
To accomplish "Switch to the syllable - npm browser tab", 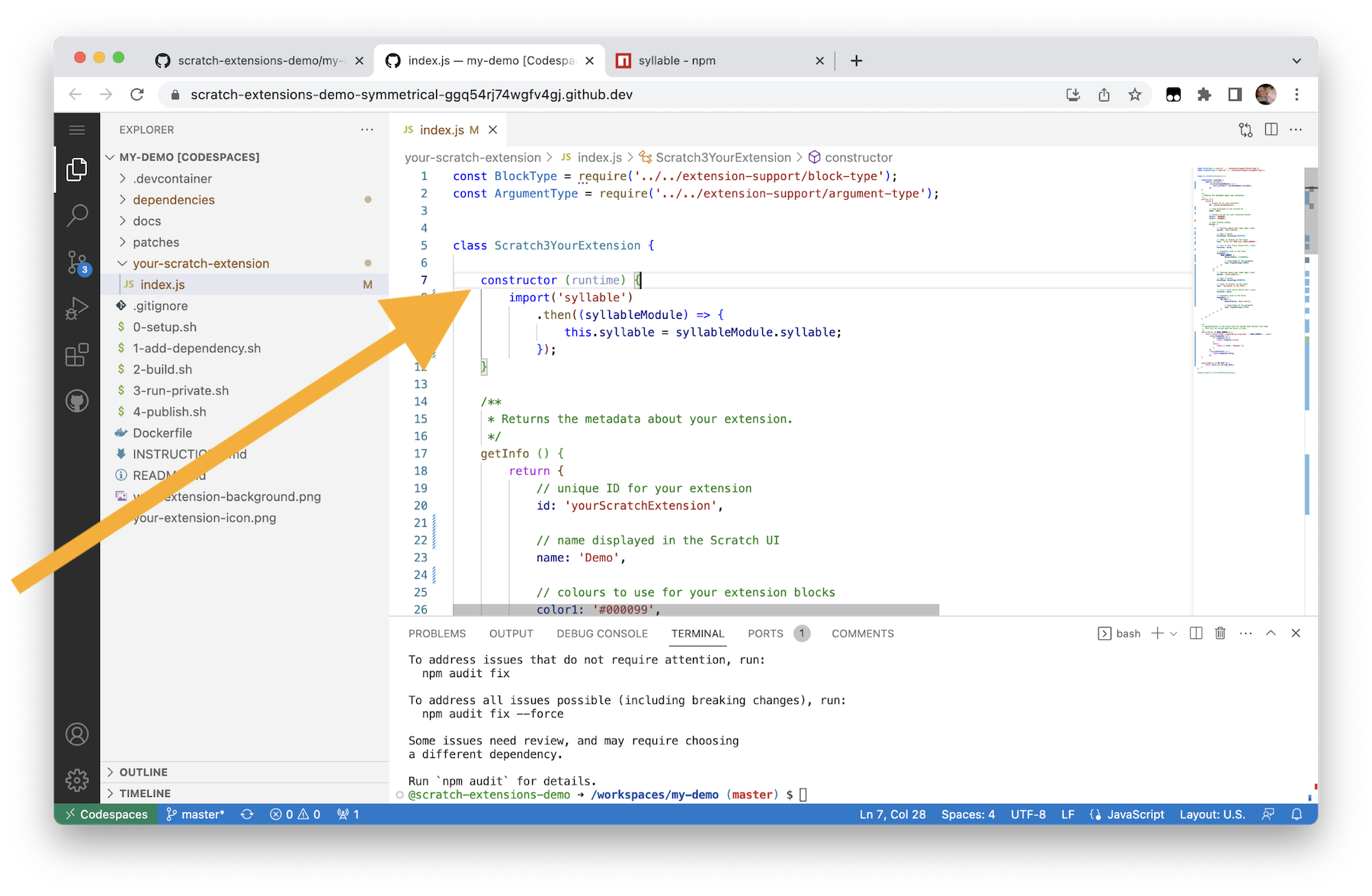I will 677,60.
